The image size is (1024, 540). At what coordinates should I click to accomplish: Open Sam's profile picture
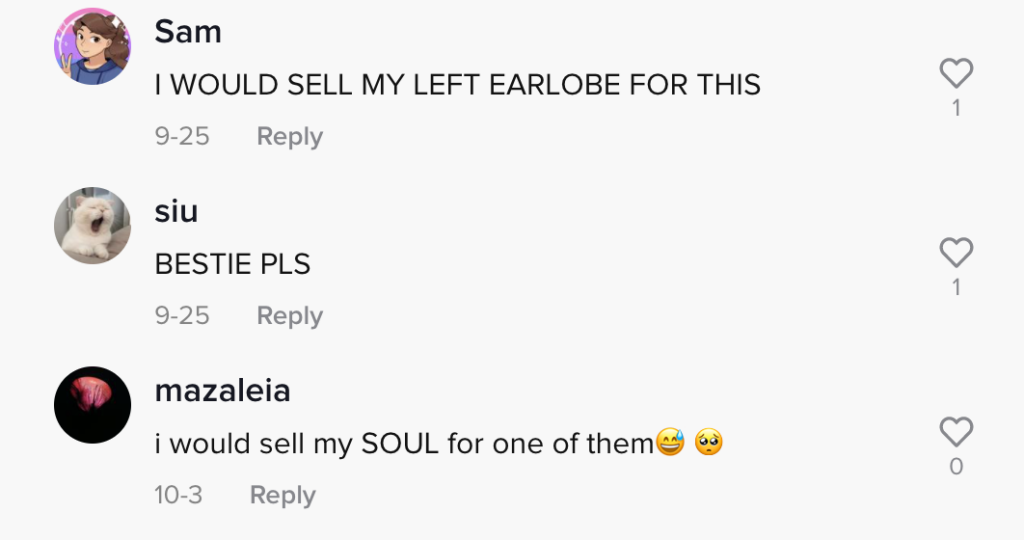(x=92, y=46)
